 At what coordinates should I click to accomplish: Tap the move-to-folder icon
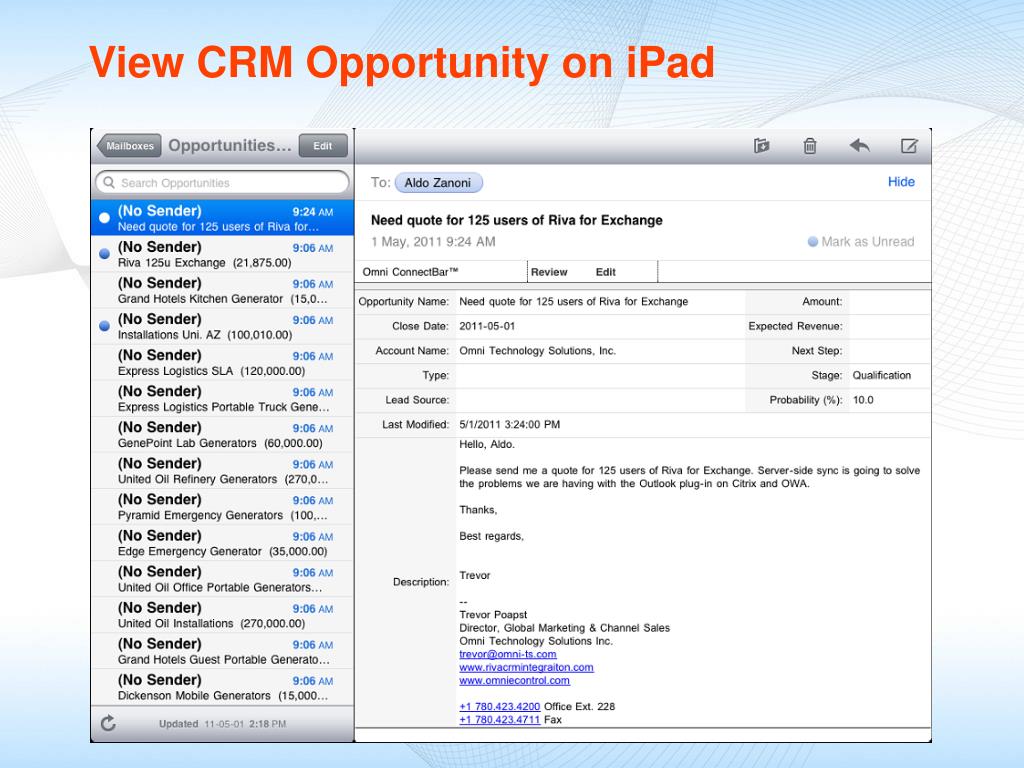coord(761,146)
